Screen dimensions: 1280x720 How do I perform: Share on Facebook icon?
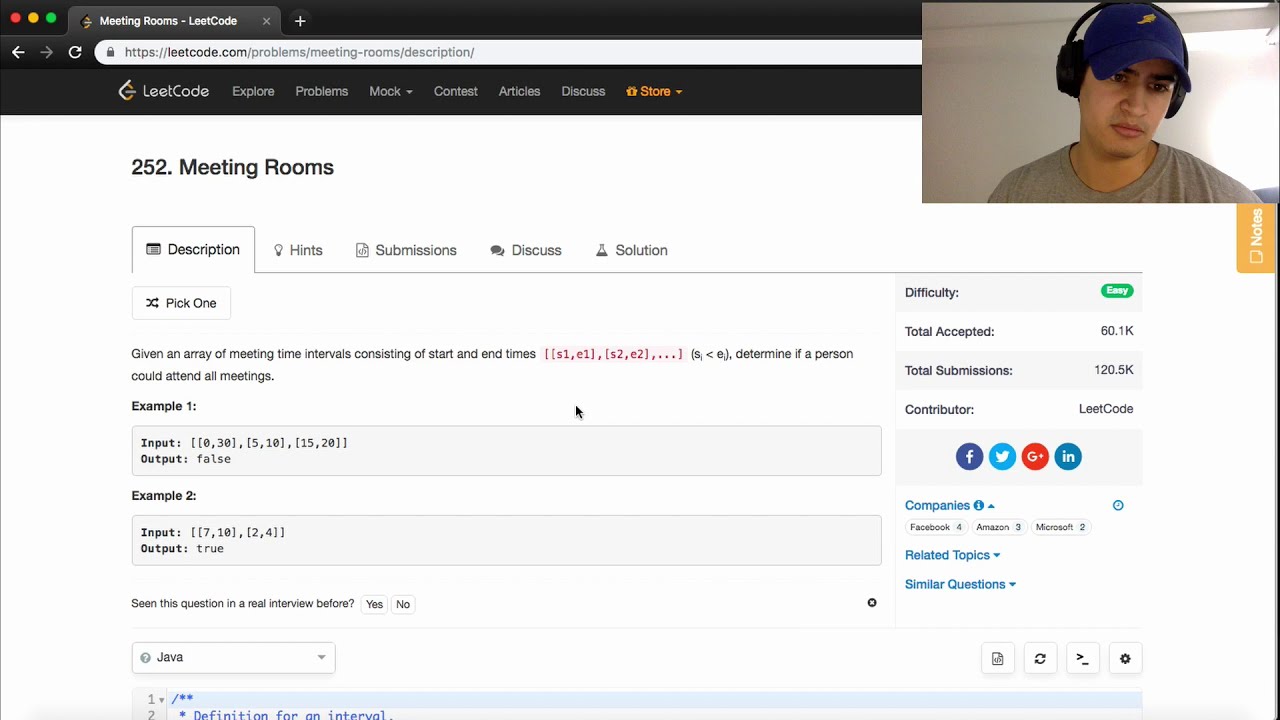[x=969, y=457]
